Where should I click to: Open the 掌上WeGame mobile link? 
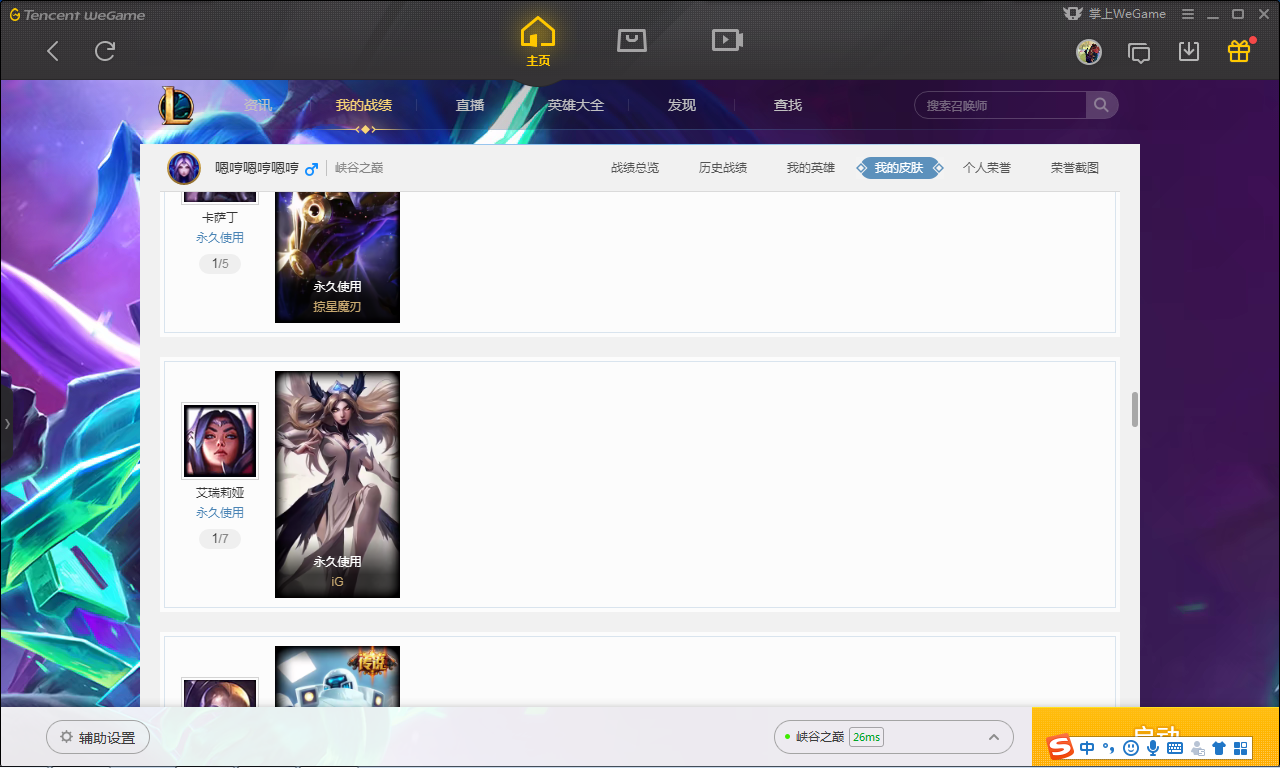(x=1115, y=14)
